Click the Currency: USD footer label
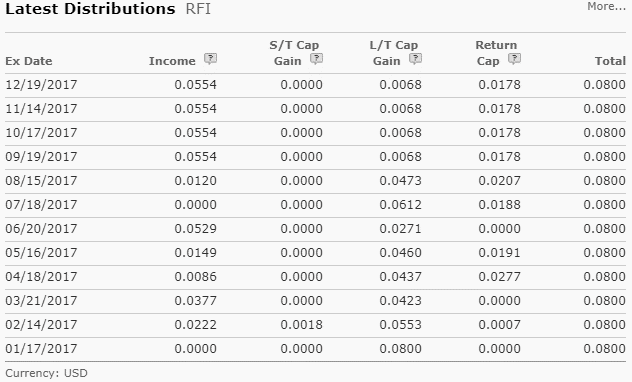This screenshot has height=382, width=632. (46, 373)
